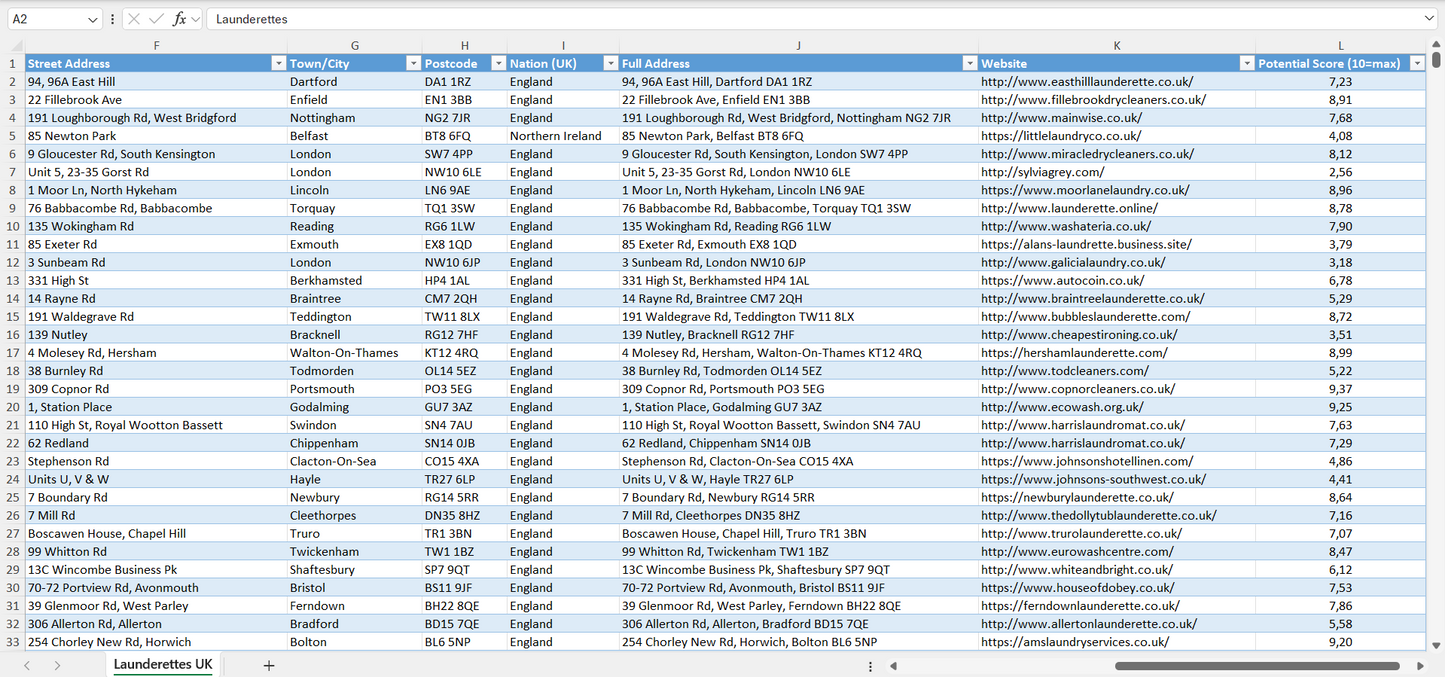Click the Cancel (X) icon in the formula bar

click(x=134, y=18)
